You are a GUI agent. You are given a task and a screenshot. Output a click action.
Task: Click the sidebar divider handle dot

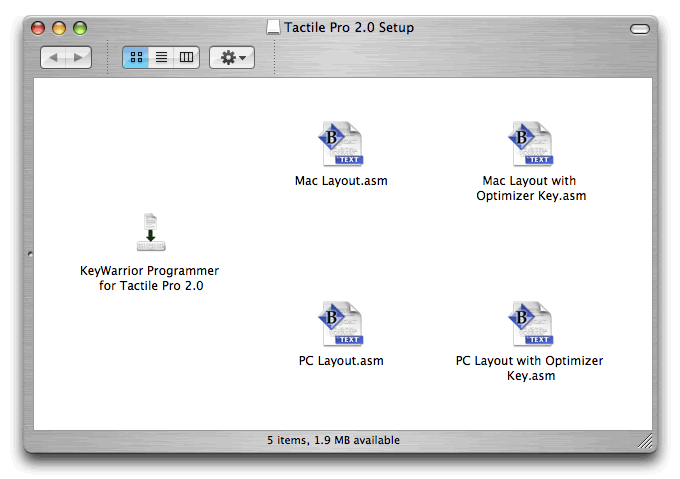tap(30, 254)
